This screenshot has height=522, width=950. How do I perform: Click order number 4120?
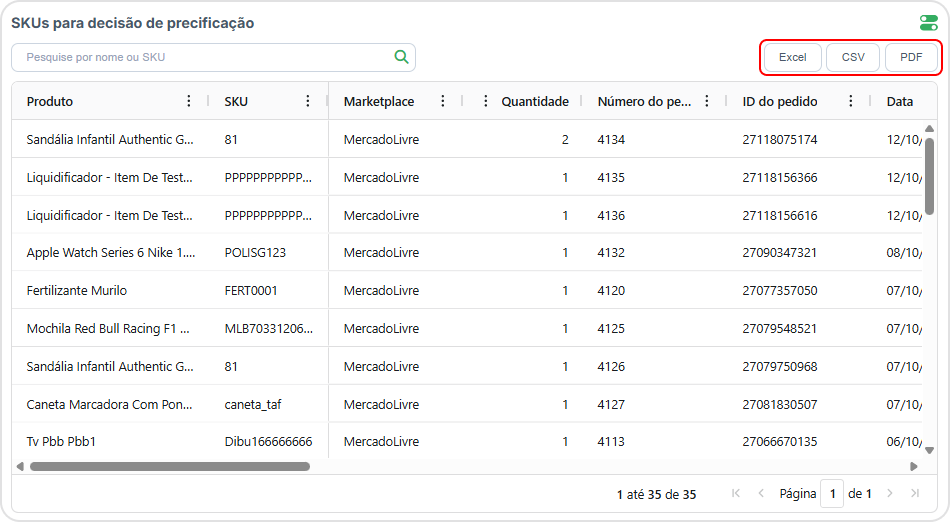pyautogui.click(x=611, y=291)
